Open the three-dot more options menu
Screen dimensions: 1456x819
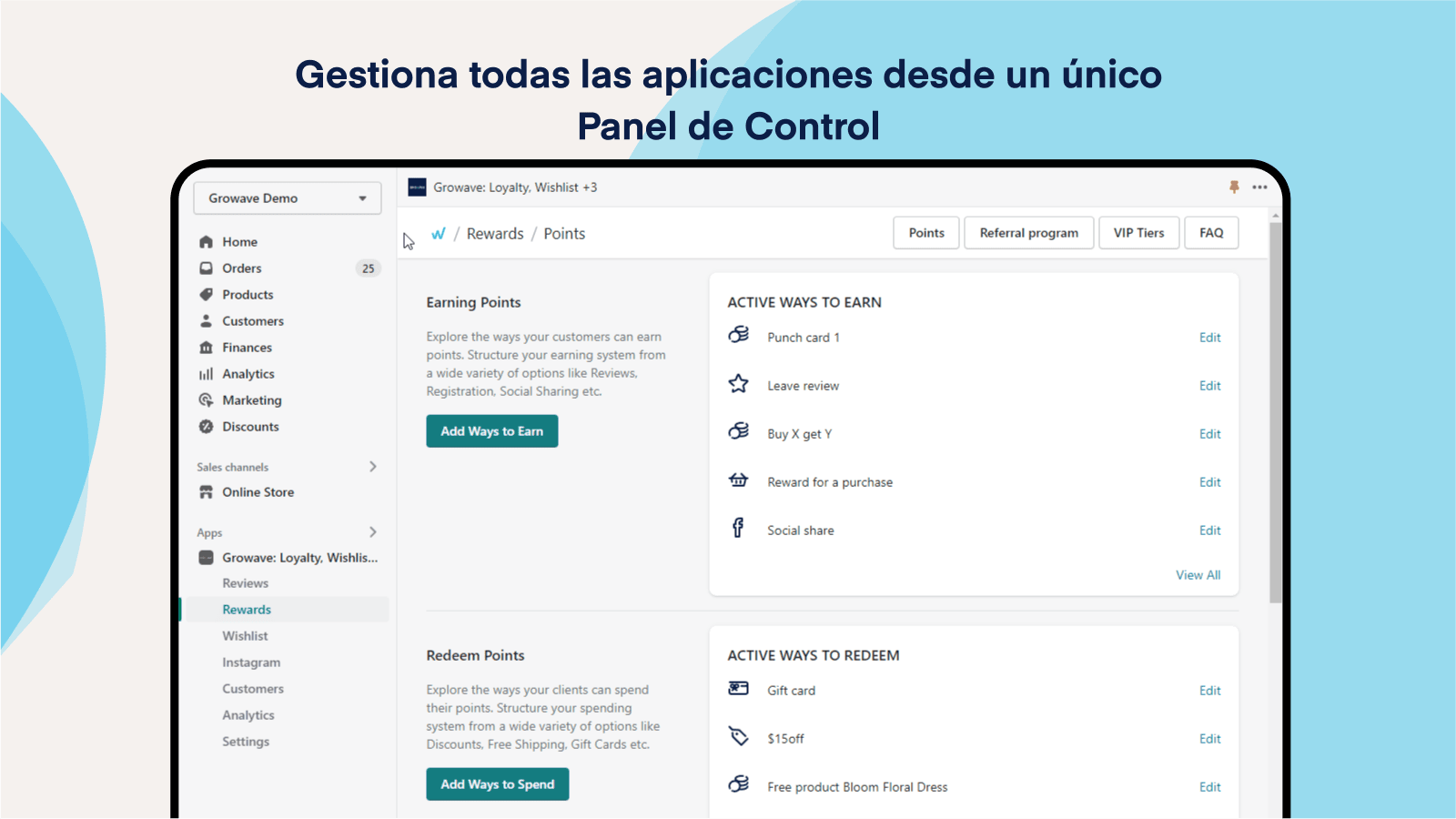pos(1259,187)
